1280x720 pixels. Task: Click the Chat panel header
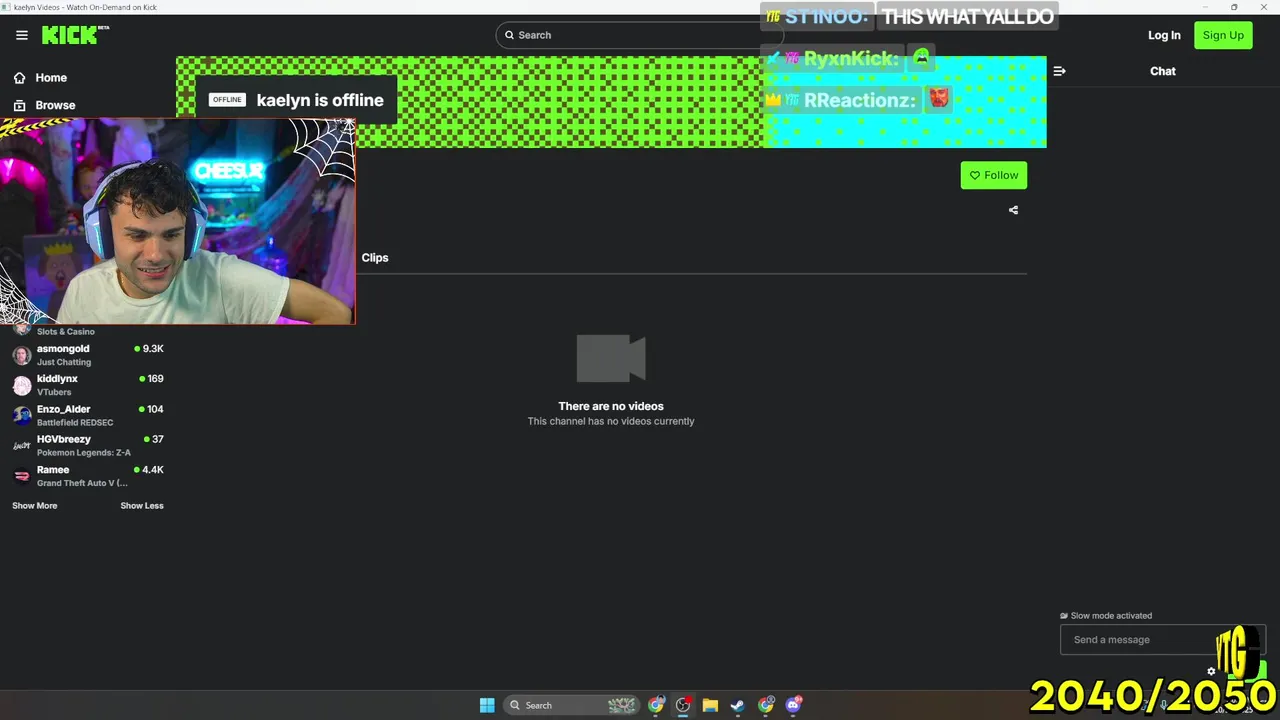click(x=1162, y=71)
